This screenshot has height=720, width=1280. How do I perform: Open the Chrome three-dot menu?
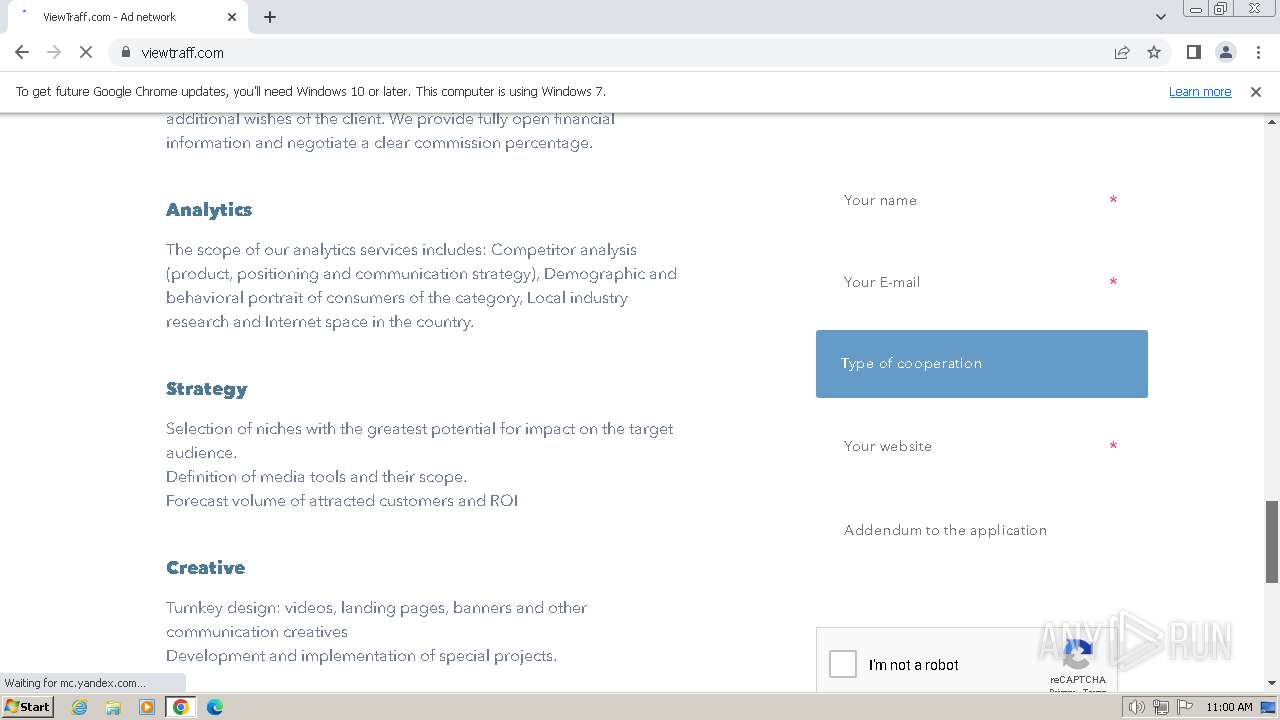pyautogui.click(x=1258, y=52)
